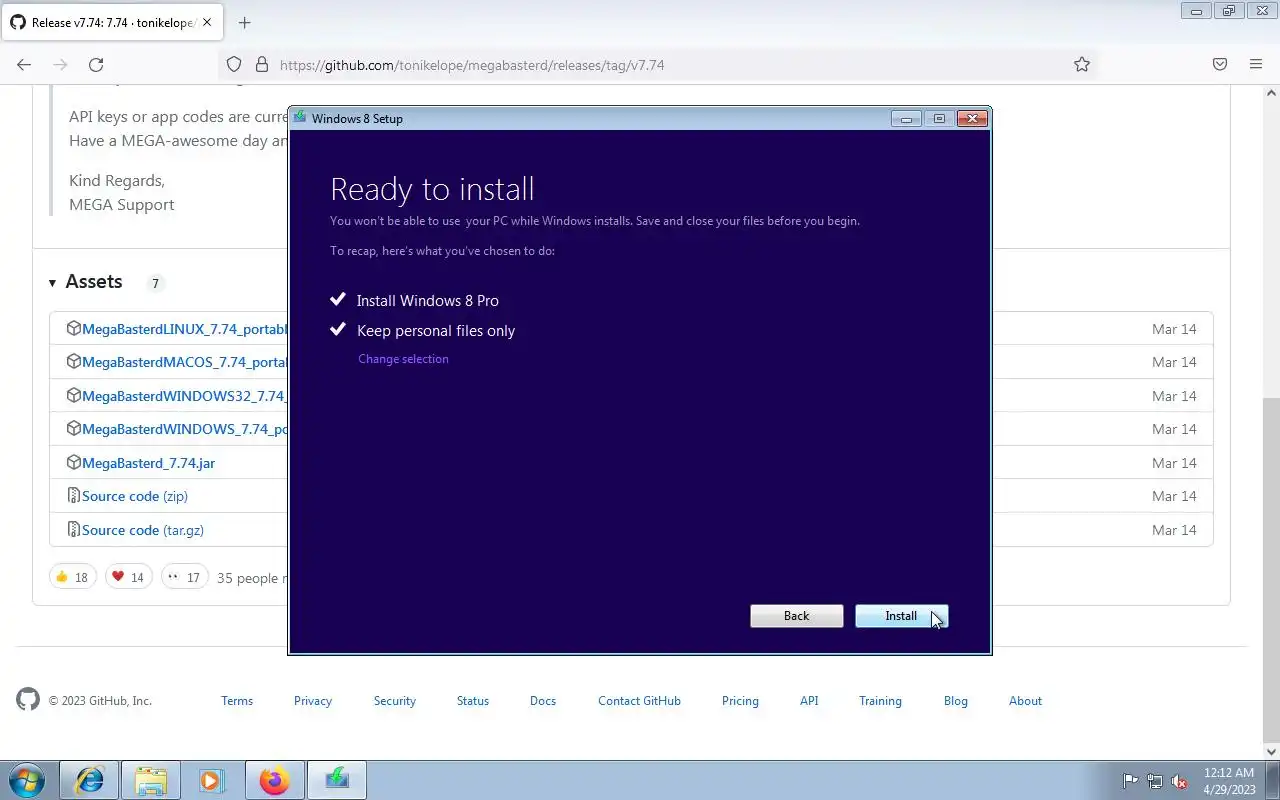Open the Change selection link
Screen dimensions: 1280x800
403,359
